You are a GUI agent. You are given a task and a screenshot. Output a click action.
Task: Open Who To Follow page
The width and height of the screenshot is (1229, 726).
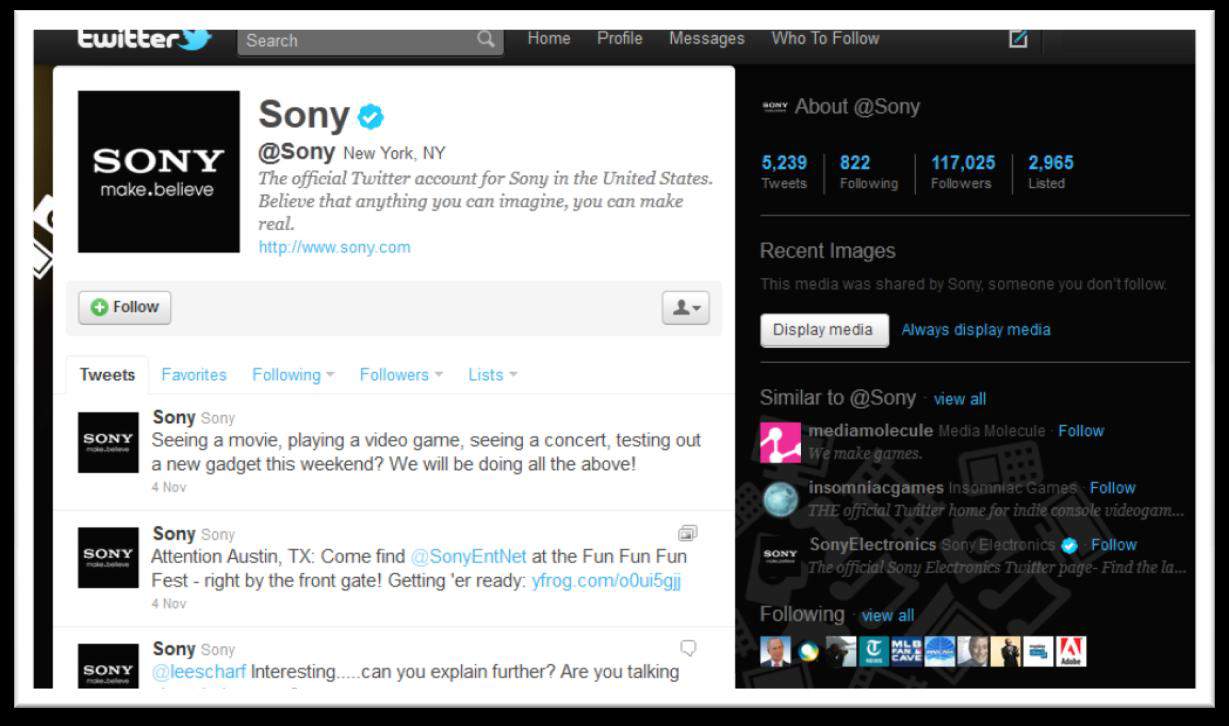pyautogui.click(x=825, y=39)
